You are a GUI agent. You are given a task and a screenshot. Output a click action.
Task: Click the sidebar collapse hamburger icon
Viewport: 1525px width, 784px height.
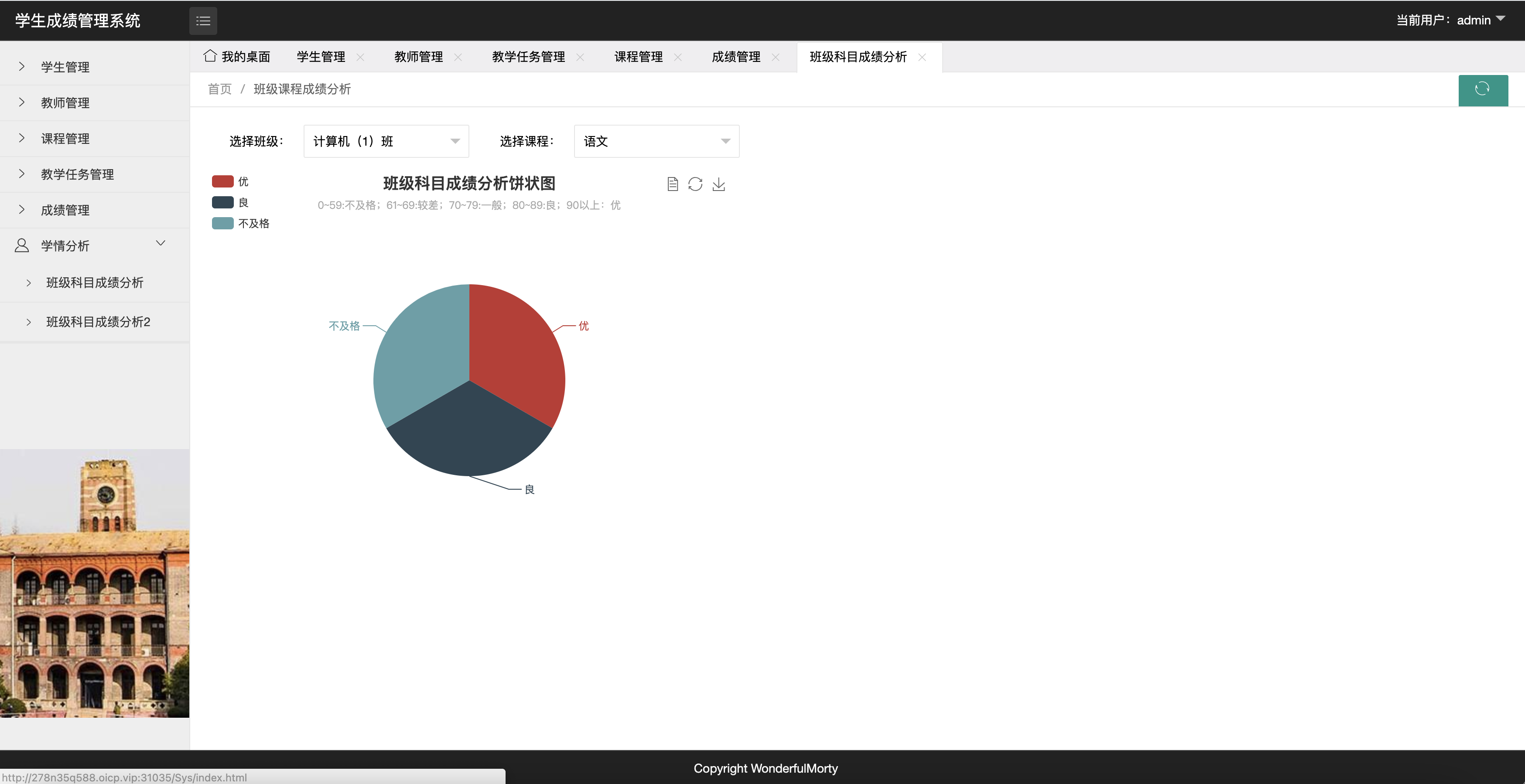[203, 21]
